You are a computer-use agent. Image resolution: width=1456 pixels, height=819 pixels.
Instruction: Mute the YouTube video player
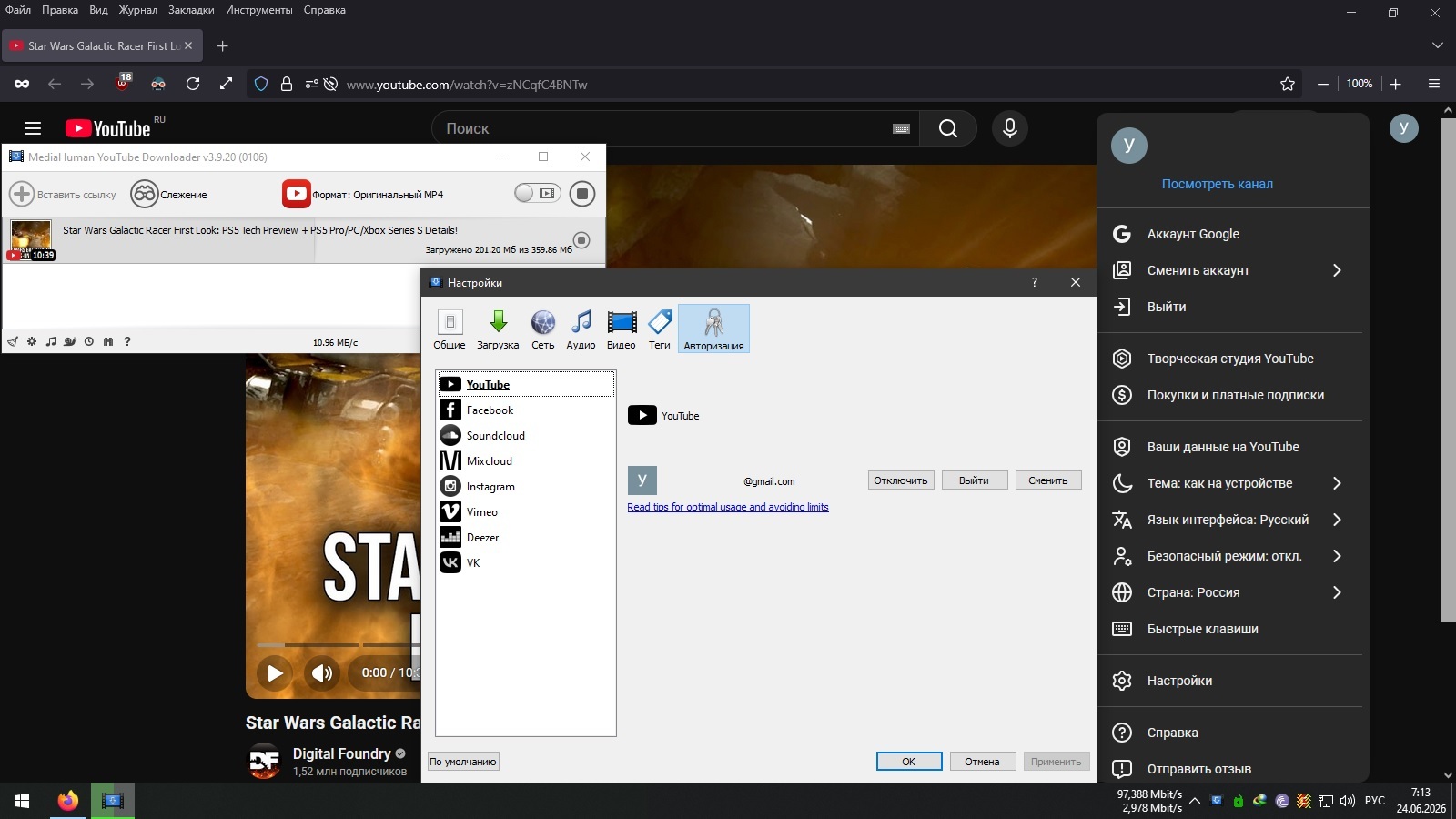(x=321, y=673)
